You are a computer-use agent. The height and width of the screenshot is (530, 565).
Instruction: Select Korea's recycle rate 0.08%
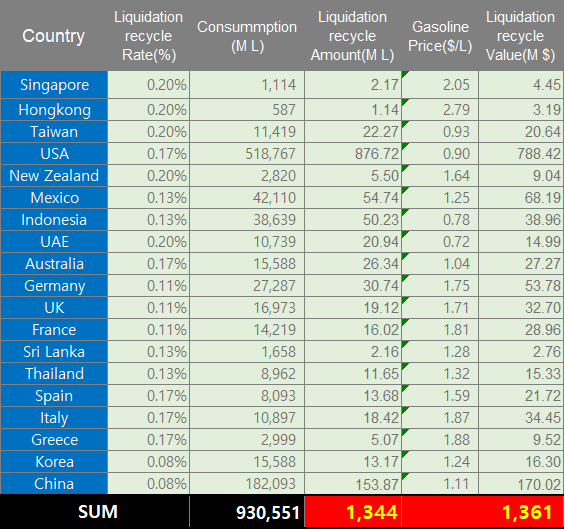click(x=148, y=462)
